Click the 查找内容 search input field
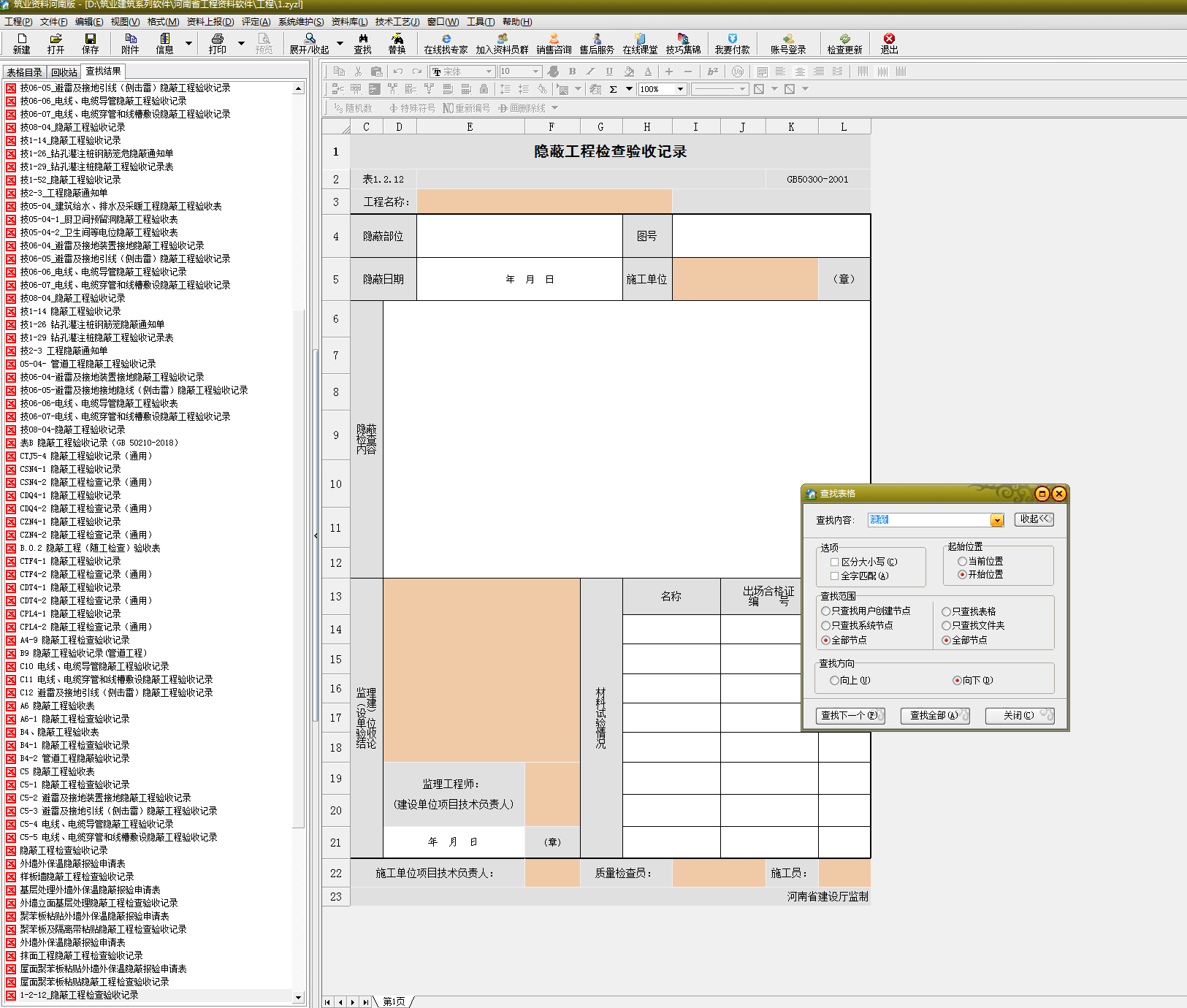Screen dimensions: 1187x1008 tap(929, 520)
